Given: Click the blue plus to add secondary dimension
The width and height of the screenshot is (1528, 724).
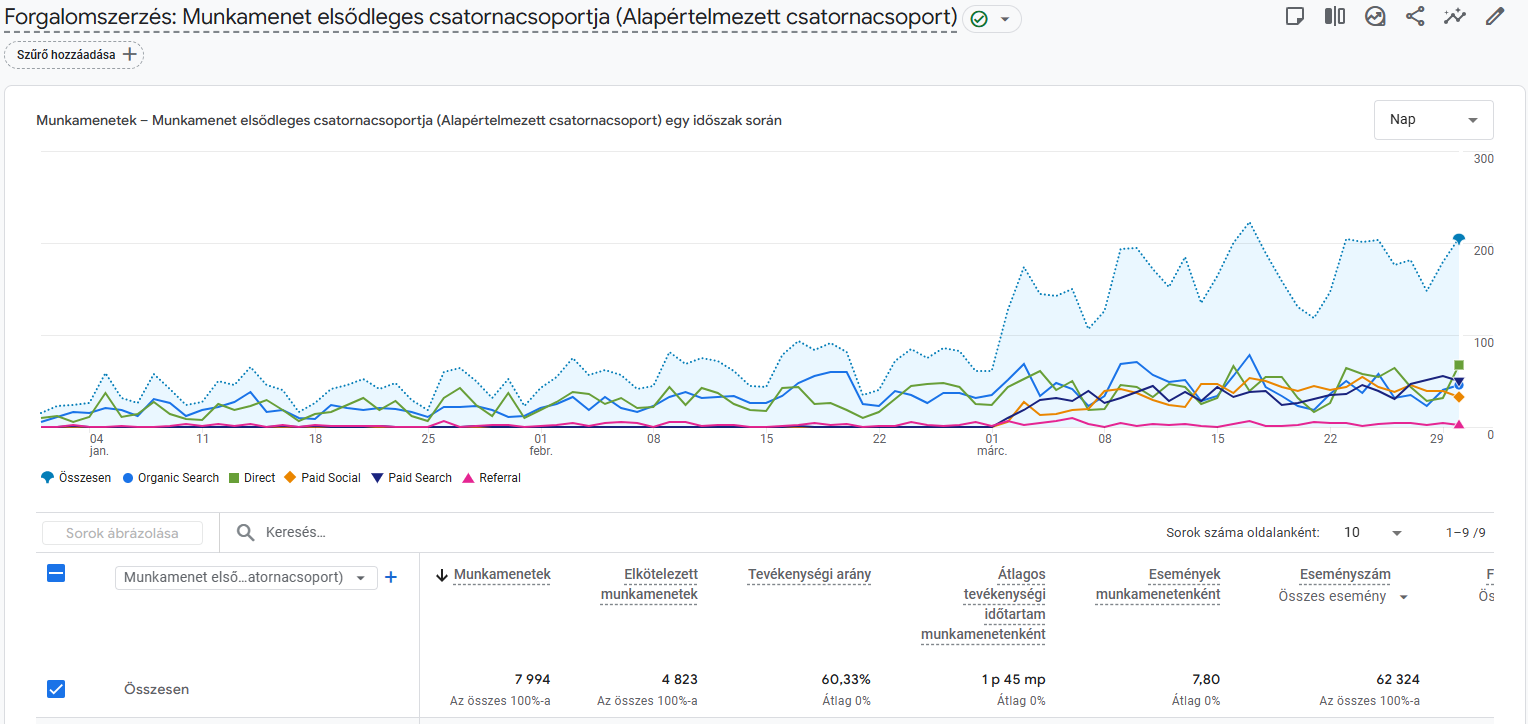Looking at the screenshot, I should [391, 577].
